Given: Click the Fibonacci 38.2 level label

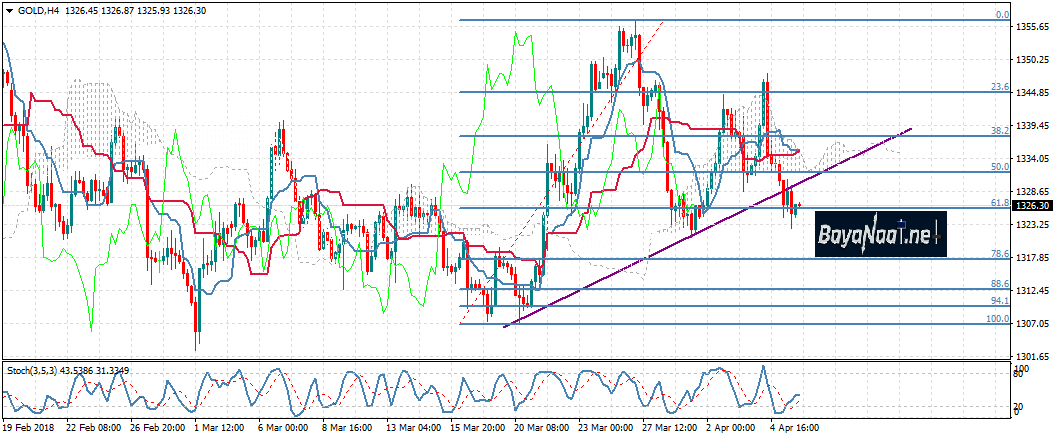Looking at the screenshot, I should pyautogui.click(x=999, y=130).
